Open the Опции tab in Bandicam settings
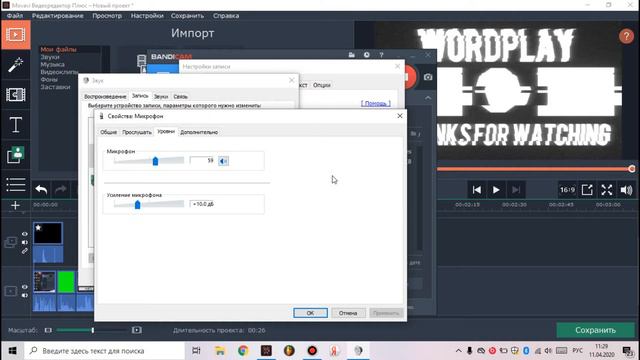 [322, 85]
